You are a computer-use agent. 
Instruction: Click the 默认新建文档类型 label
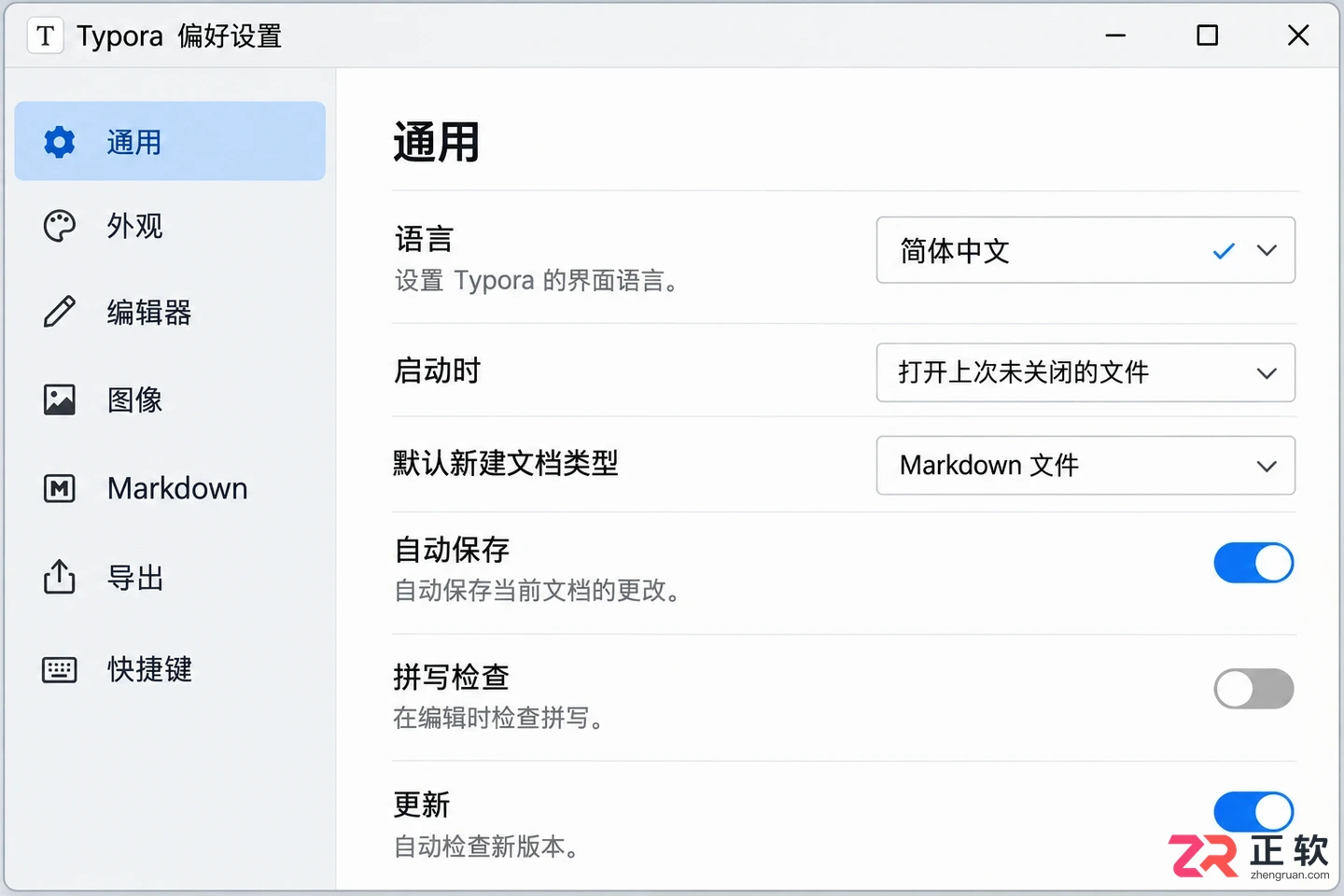(505, 463)
